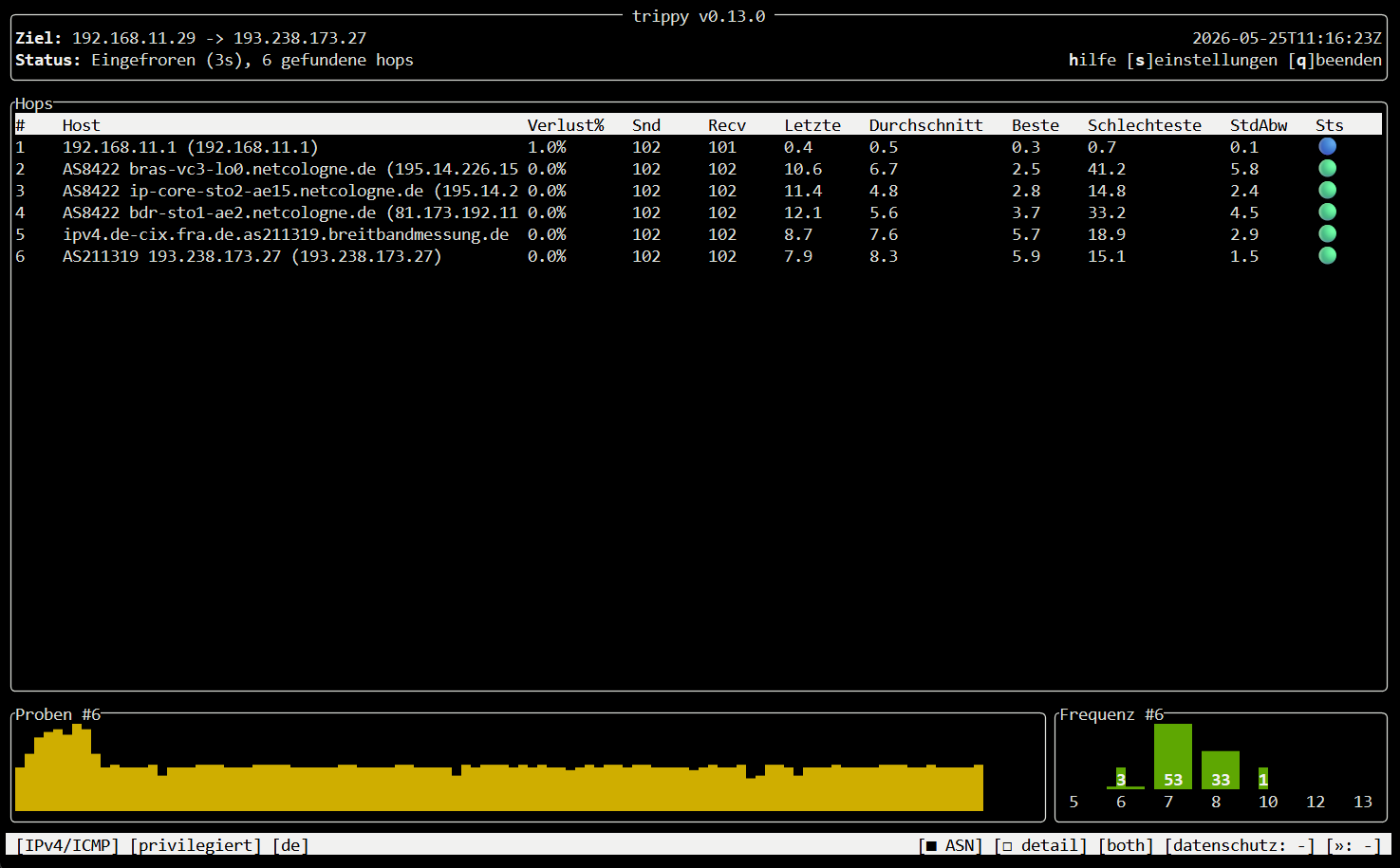Select hop ip-core-sto2-ae15.netcologne.de
1400x868 pixels.
(699, 191)
